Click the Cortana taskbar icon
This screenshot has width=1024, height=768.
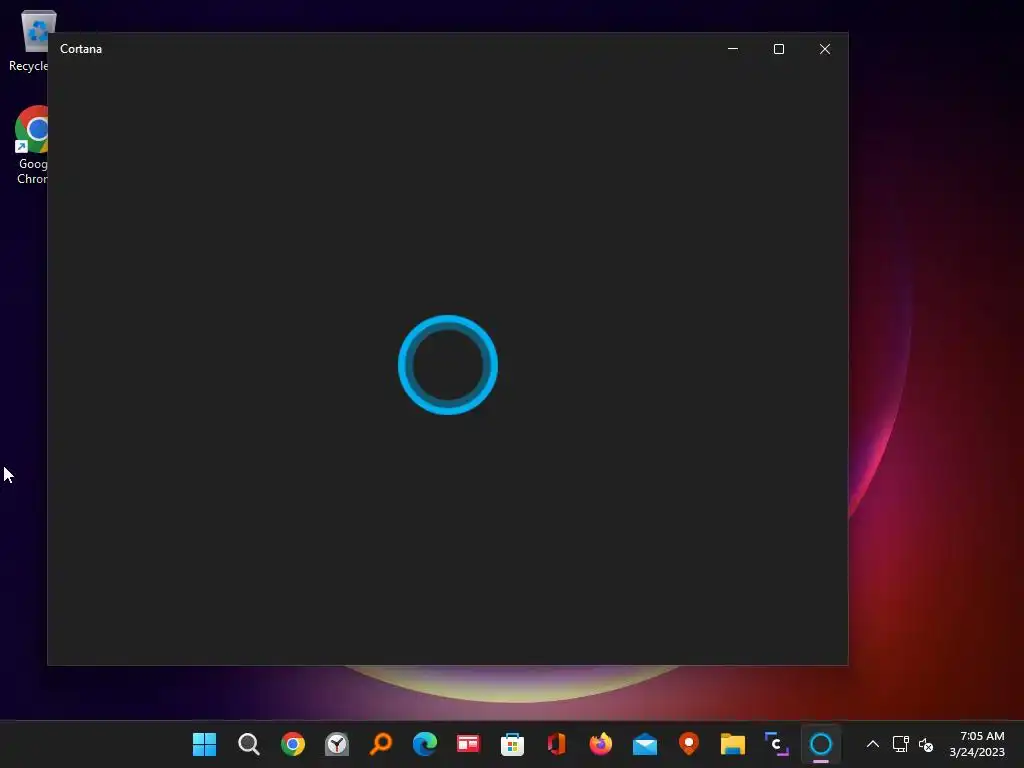click(820, 744)
